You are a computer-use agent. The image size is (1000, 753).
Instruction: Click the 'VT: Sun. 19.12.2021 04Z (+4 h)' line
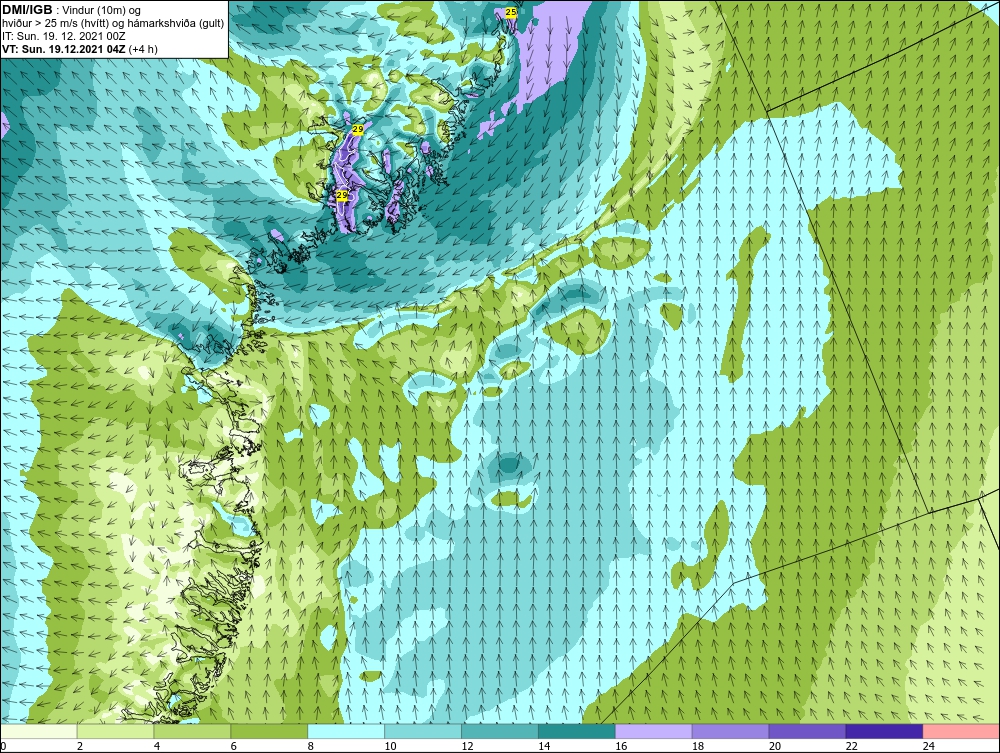coord(80,49)
